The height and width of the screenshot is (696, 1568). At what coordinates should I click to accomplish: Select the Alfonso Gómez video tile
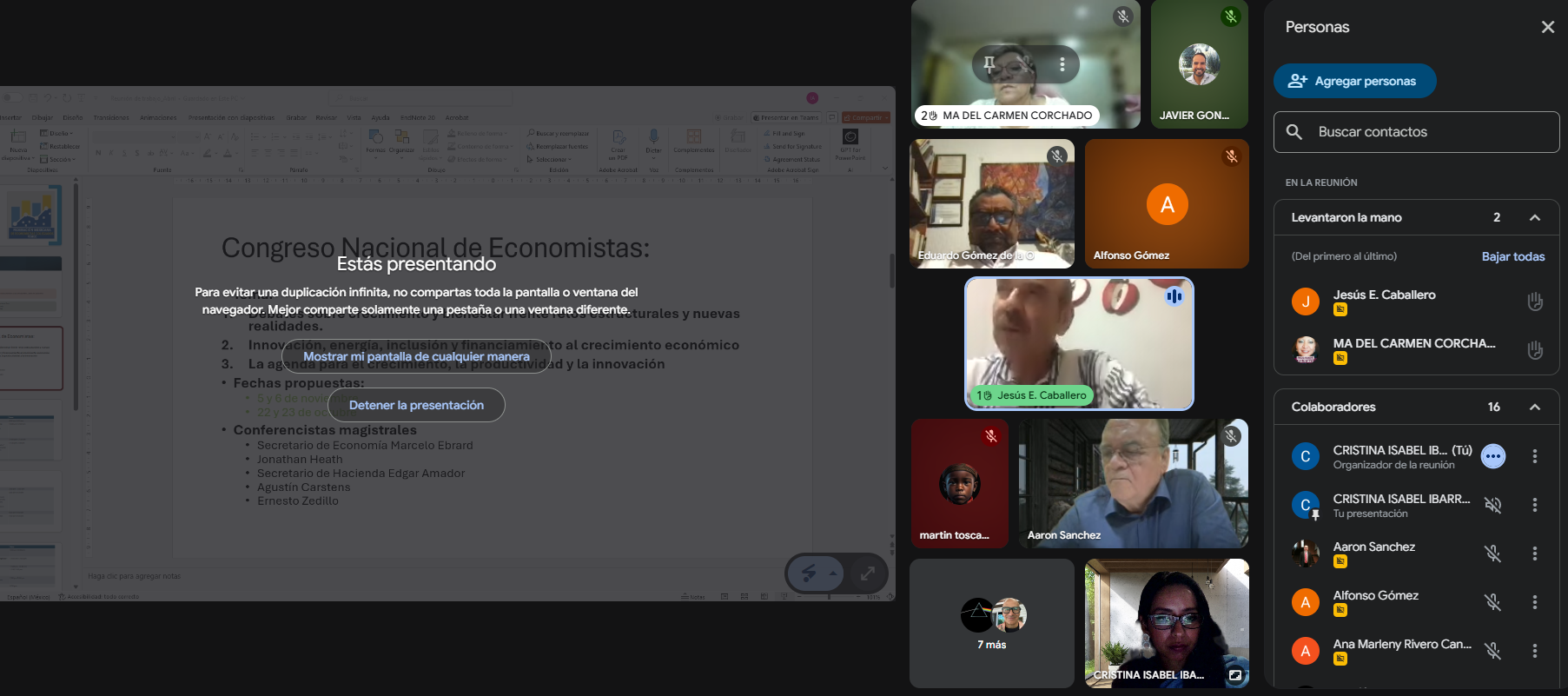[1167, 203]
